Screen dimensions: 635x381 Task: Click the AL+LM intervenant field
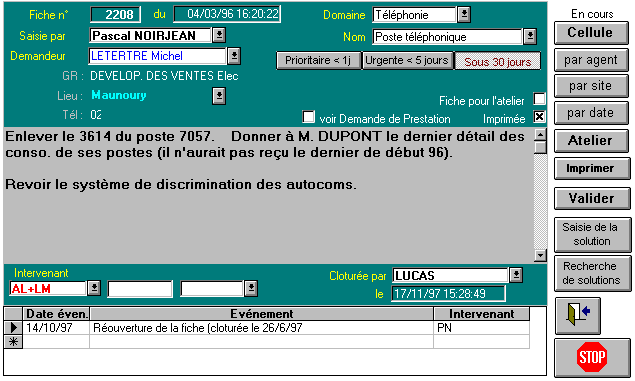(48, 288)
